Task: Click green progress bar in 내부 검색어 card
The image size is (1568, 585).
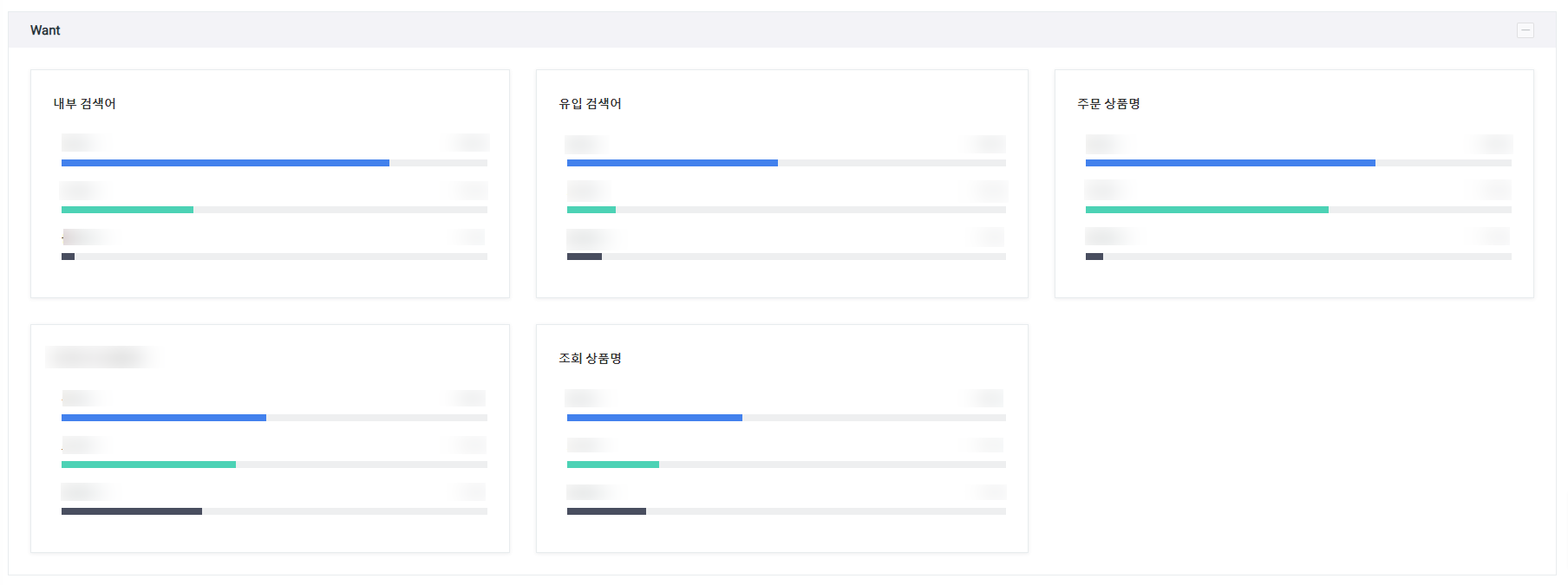Action: click(127, 210)
